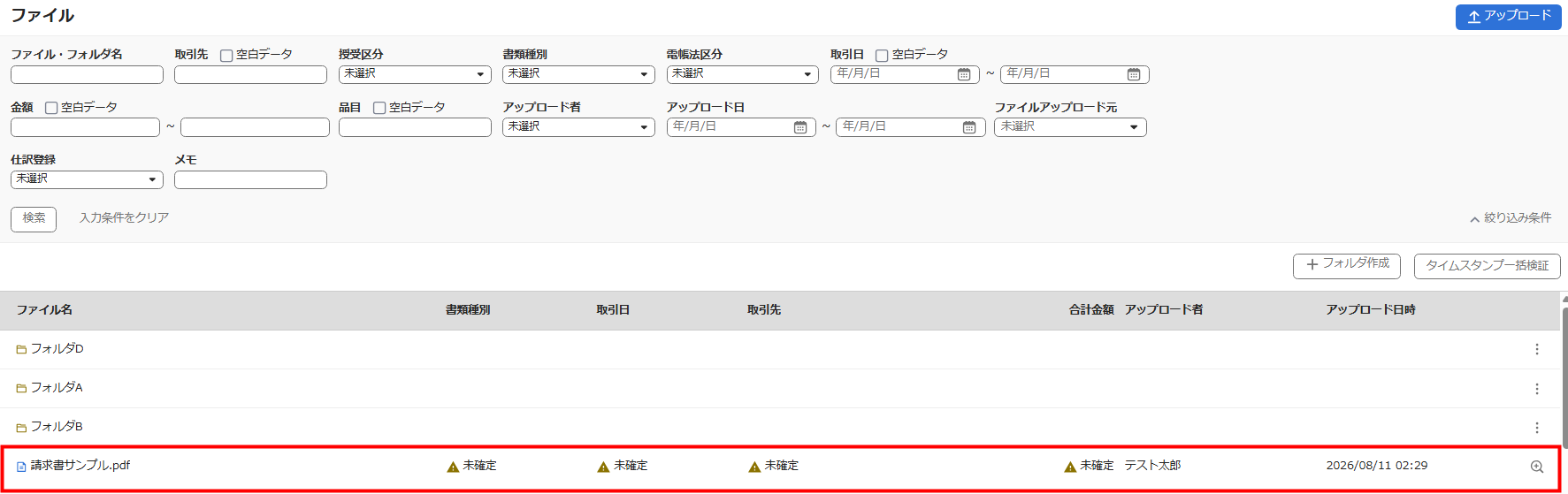Click the 取引日 table column header

(x=613, y=310)
